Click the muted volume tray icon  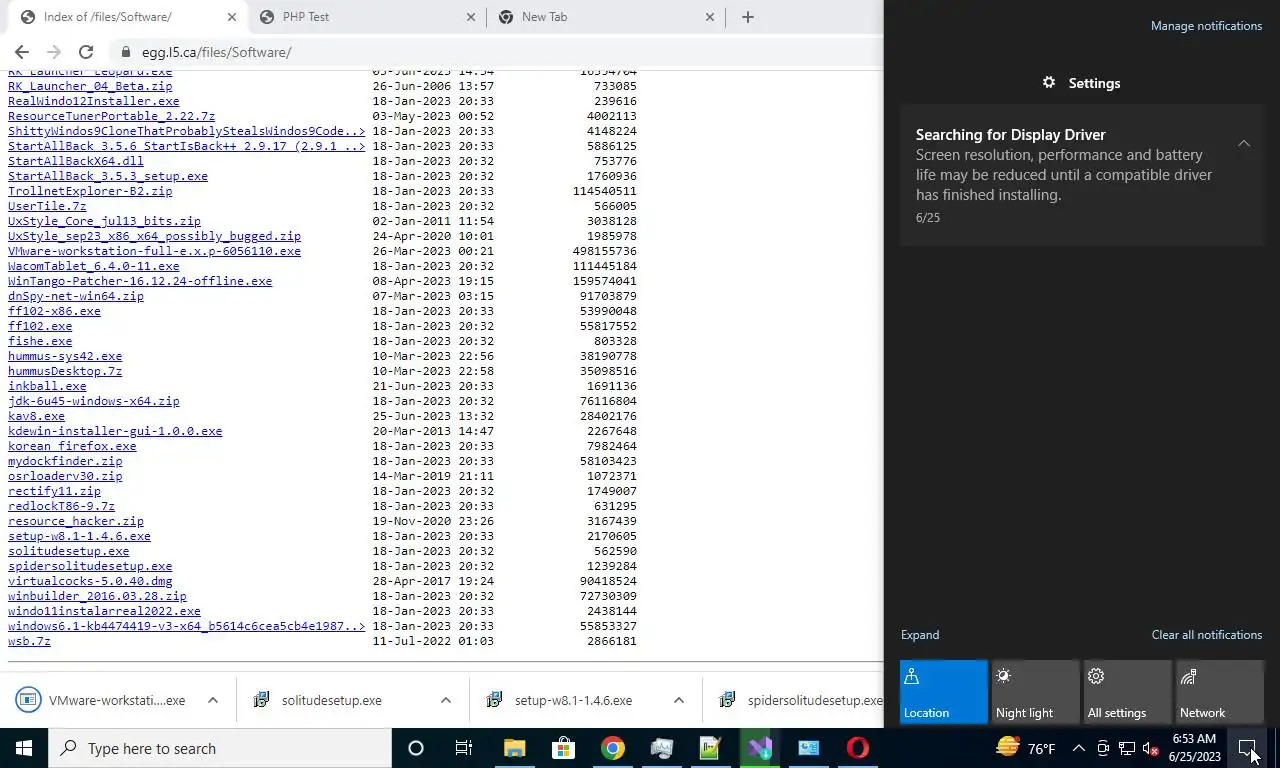(x=1150, y=748)
